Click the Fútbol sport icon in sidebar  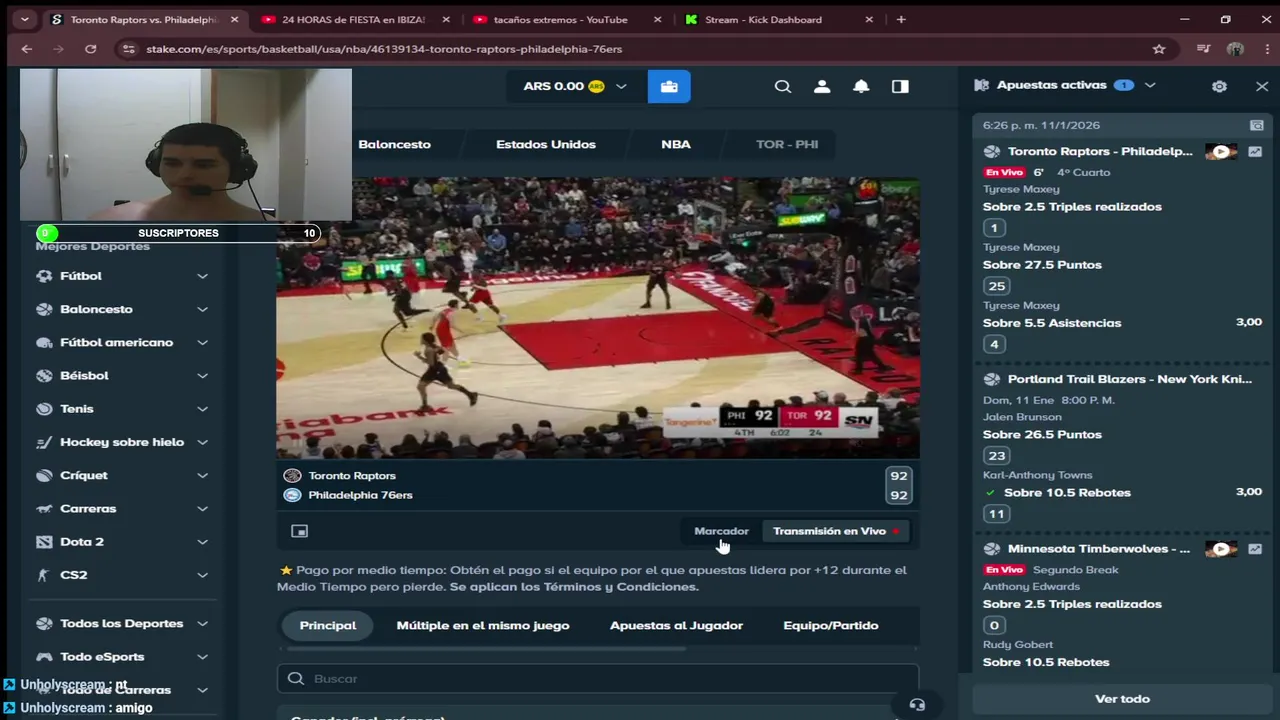44,276
